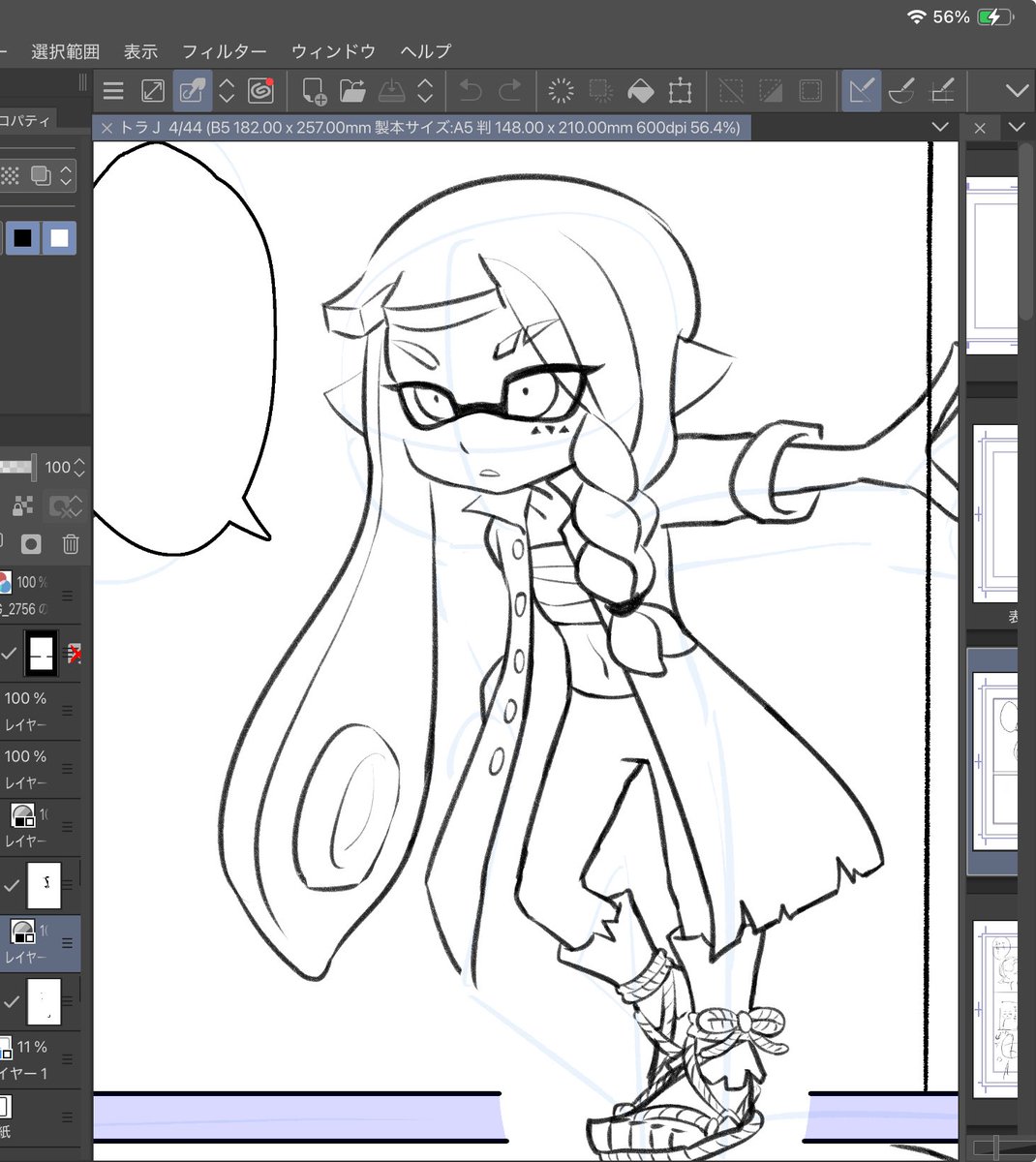This screenshot has width=1036, height=1162.
Task: Open the ヘルプ menu
Action: [x=425, y=51]
